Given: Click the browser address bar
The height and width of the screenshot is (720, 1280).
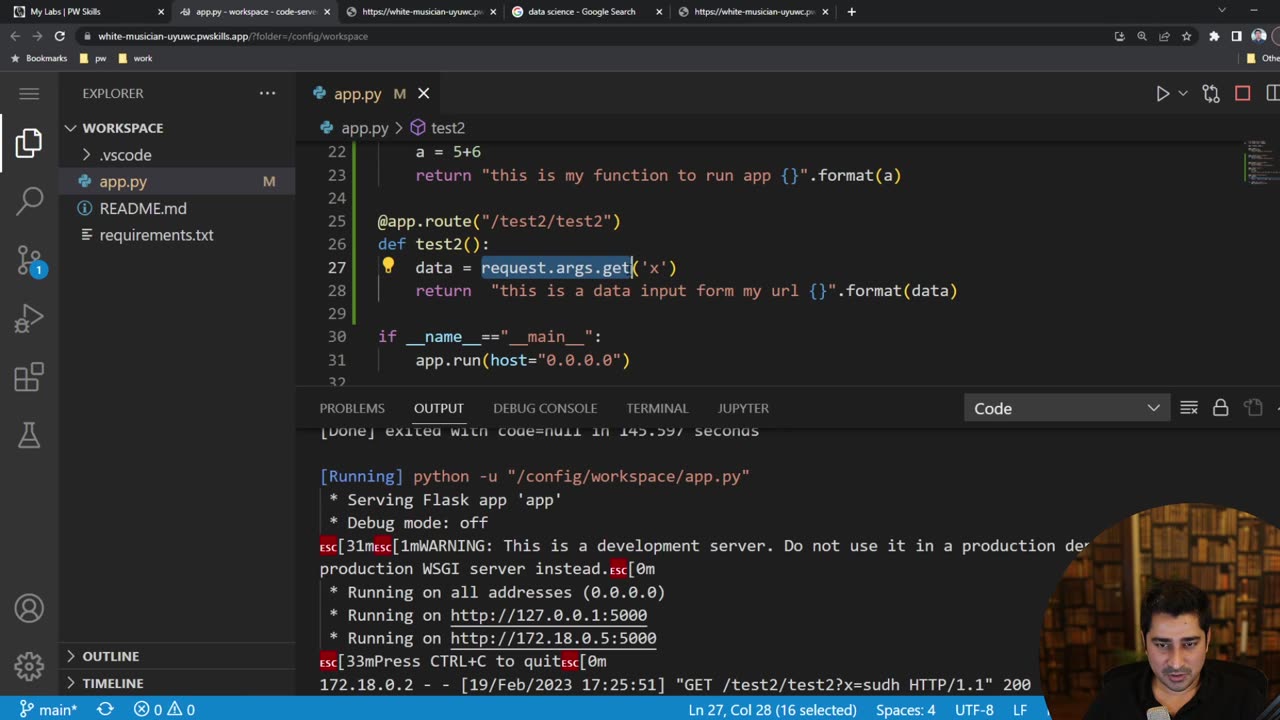Looking at the screenshot, I should click(x=590, y=36).
